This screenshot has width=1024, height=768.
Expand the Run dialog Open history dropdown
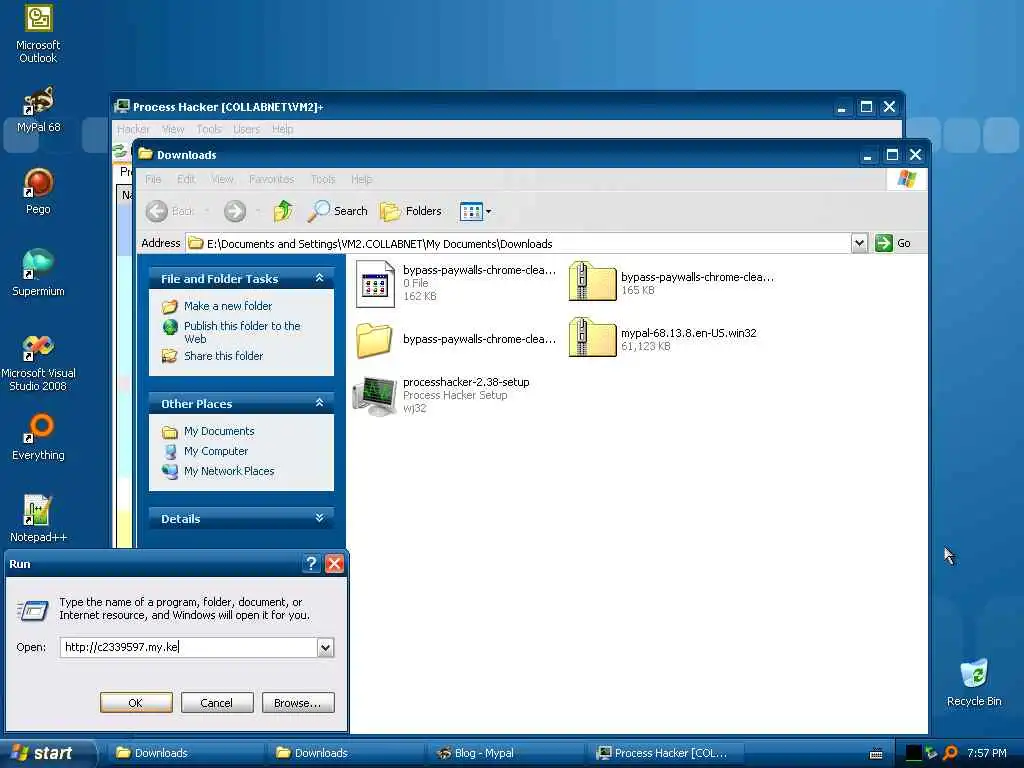point(325,647)
